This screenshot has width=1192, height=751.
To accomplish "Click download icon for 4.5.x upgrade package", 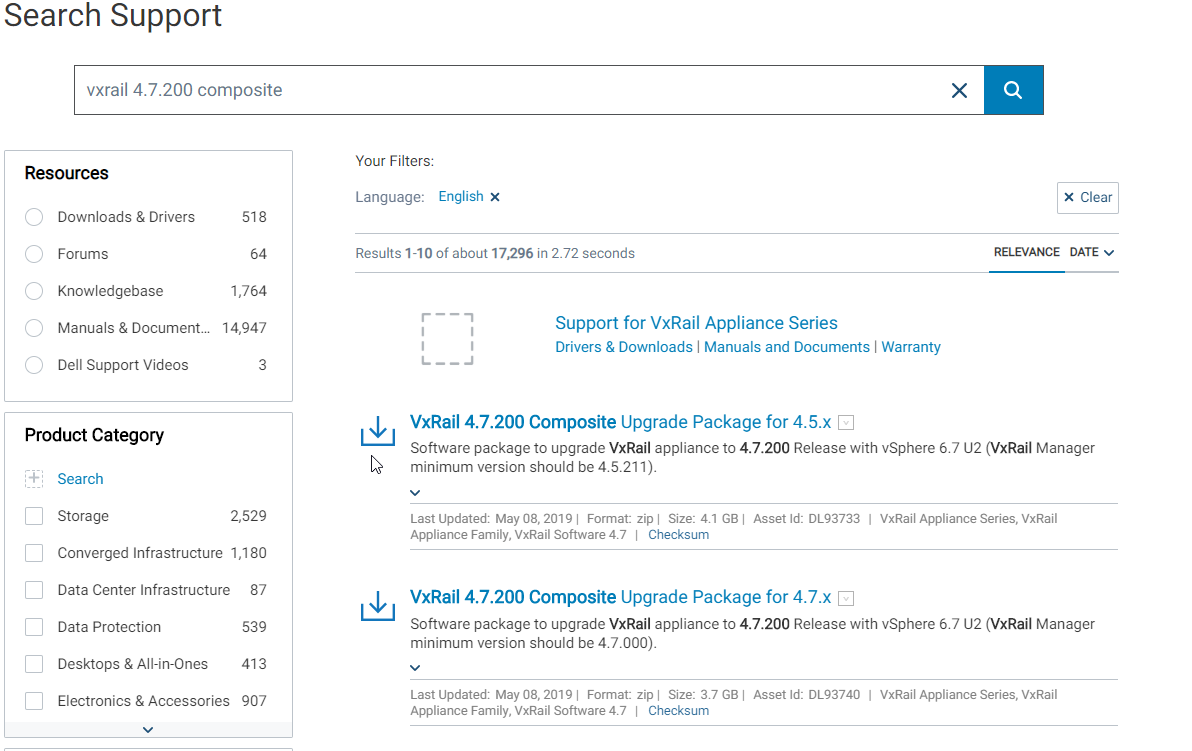I will (377, 432).
